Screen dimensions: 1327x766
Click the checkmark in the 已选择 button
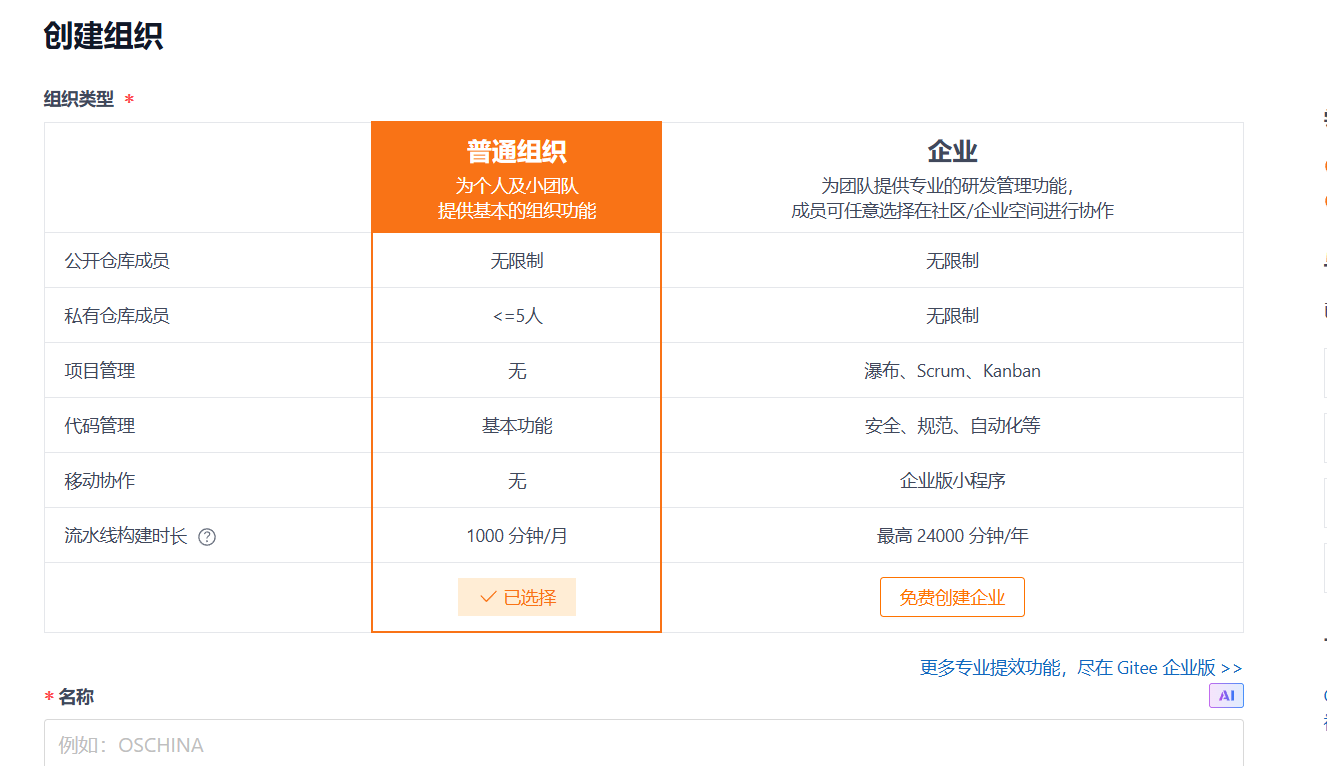coord(488,597)
